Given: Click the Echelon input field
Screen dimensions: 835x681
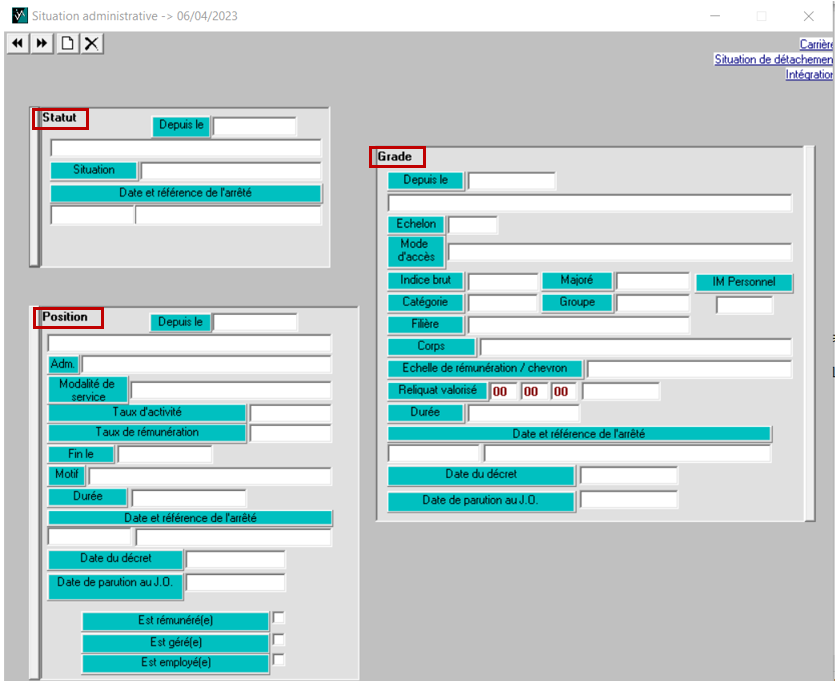Looking at the screenshot, I should (x=472, y=225).
